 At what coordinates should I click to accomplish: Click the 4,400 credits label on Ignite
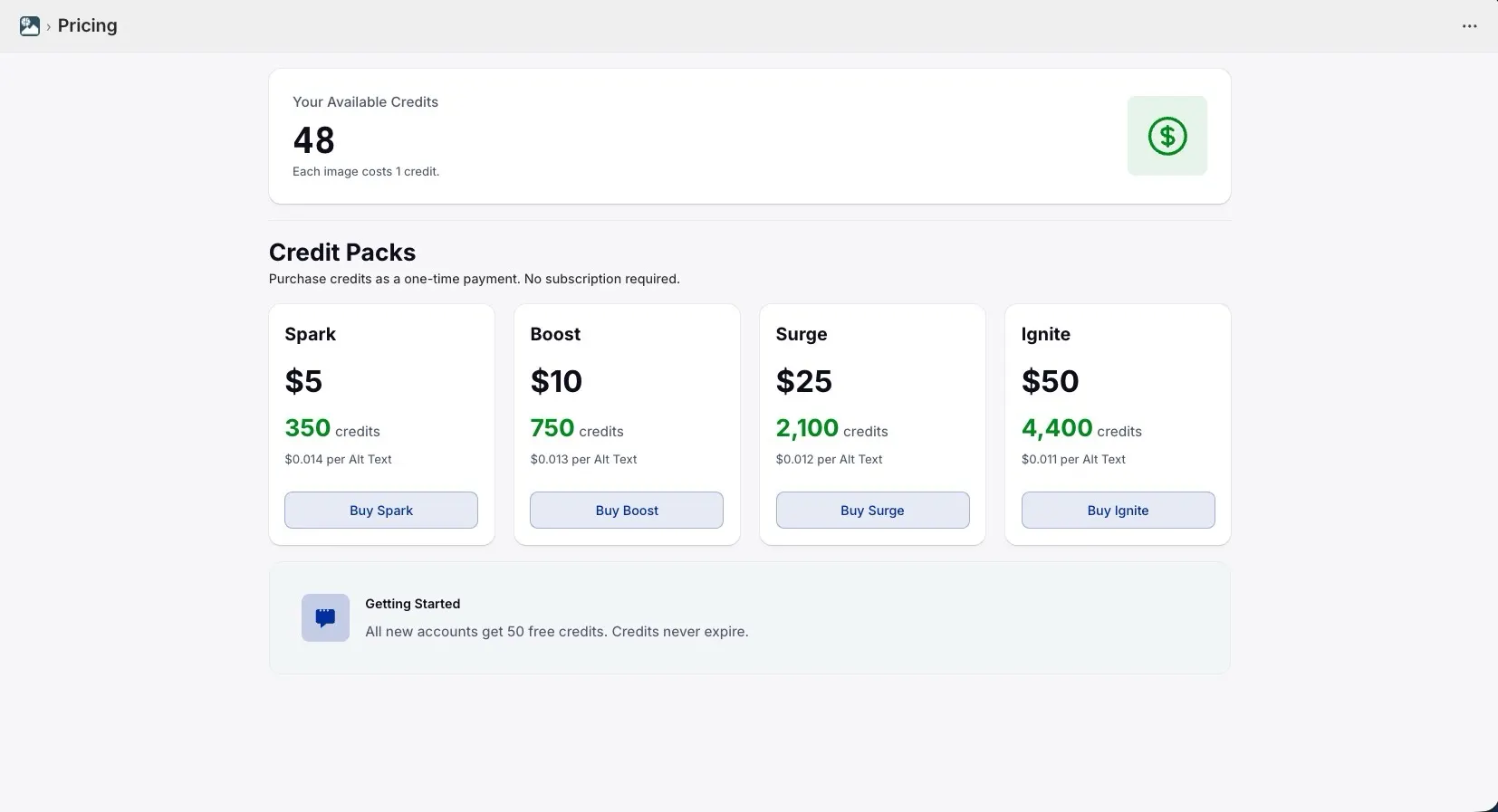click(1081, 428)
